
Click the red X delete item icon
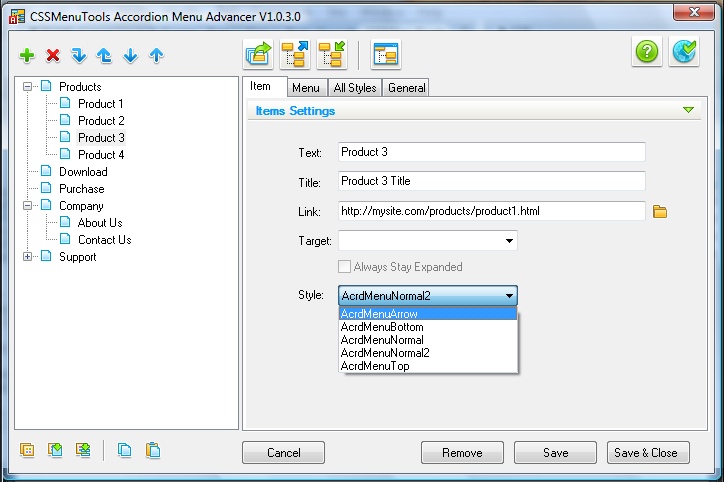pos(53,55)
